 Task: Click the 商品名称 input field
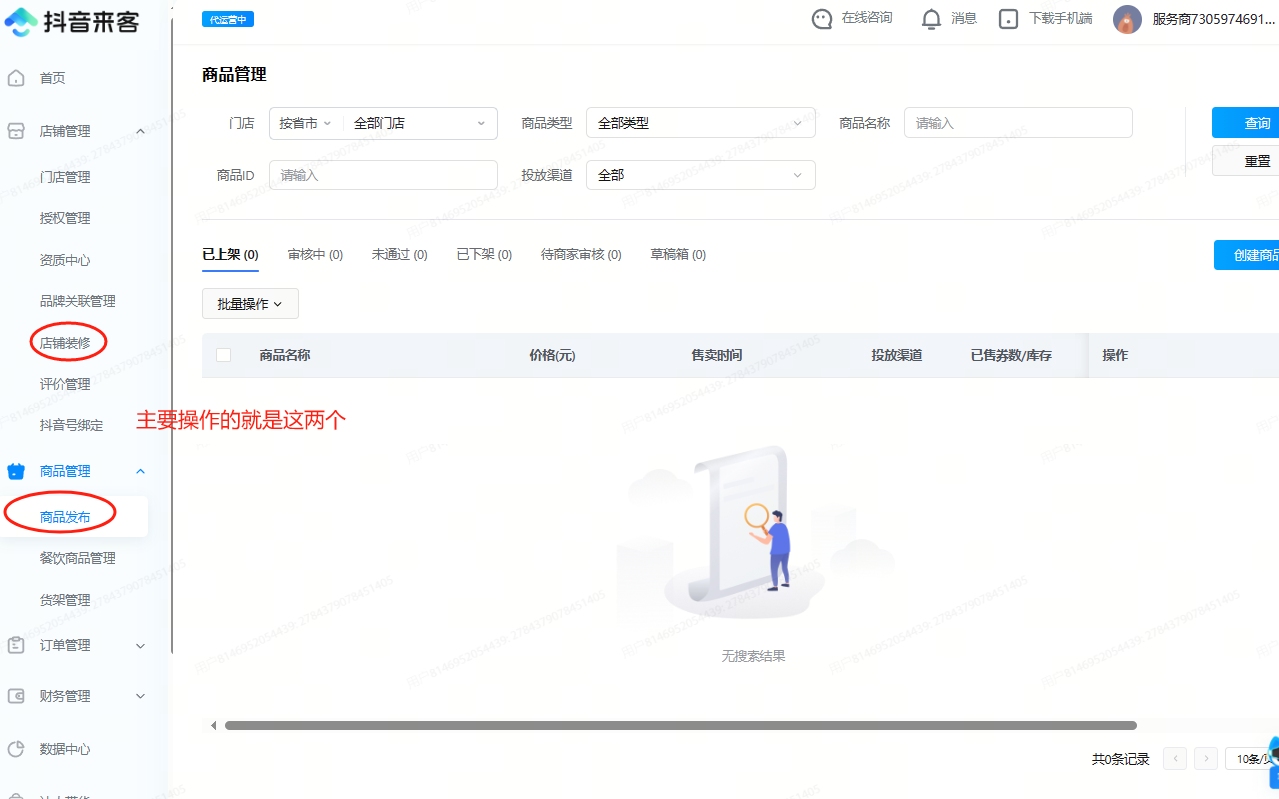pyautogui.click(x=1017, y=123)
